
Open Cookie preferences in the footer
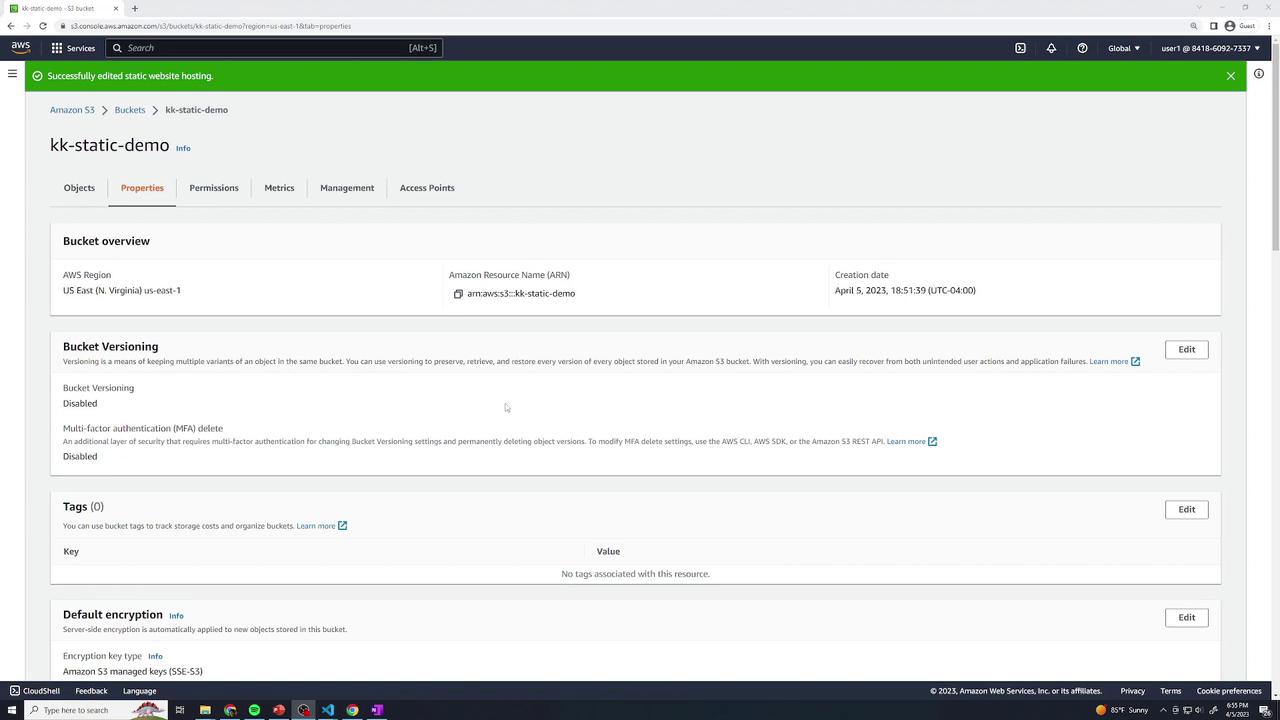point(1229,691)
